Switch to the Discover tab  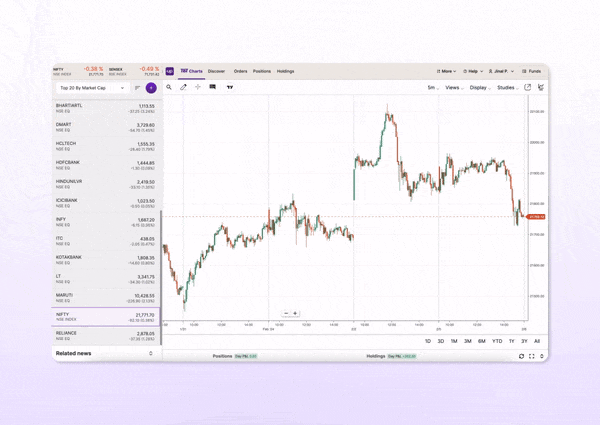click(x=217, y=71)
